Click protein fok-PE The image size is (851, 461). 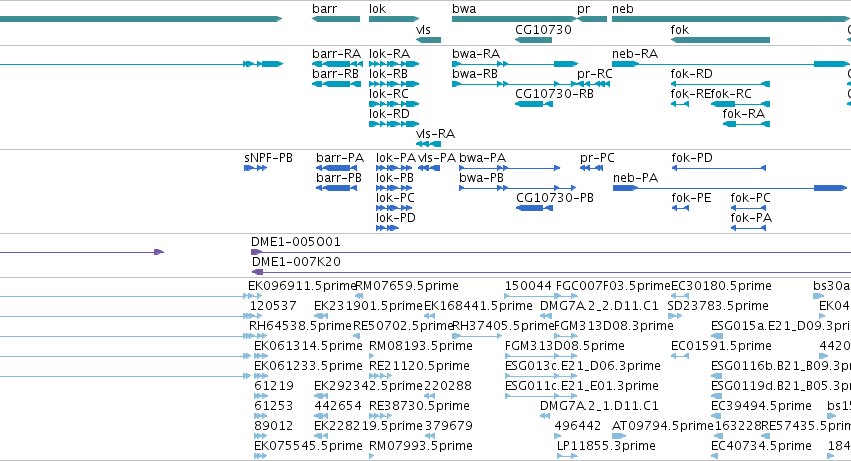pyautogui.click(x=691, y=198)
